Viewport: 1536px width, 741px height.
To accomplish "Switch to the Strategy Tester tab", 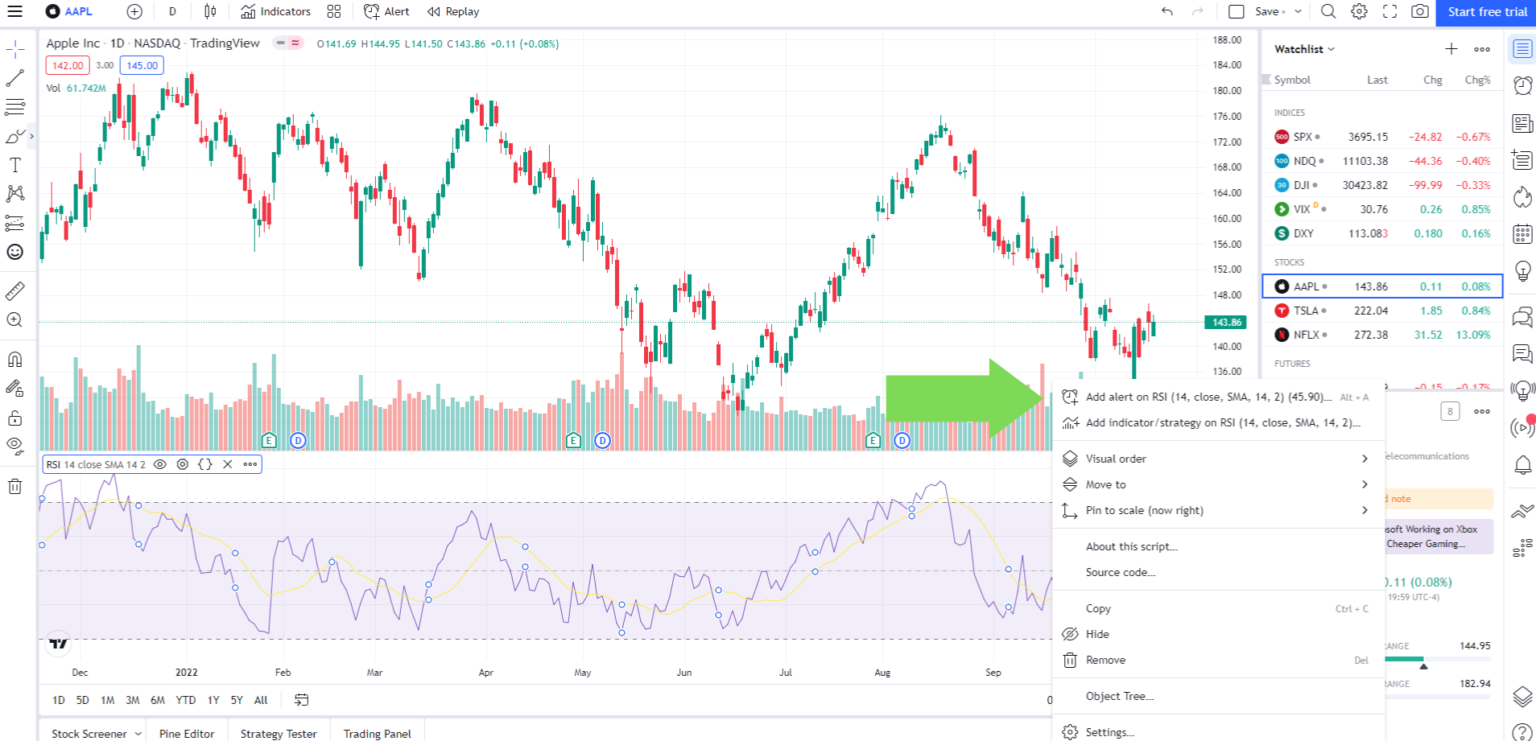I will coord(278,733).
